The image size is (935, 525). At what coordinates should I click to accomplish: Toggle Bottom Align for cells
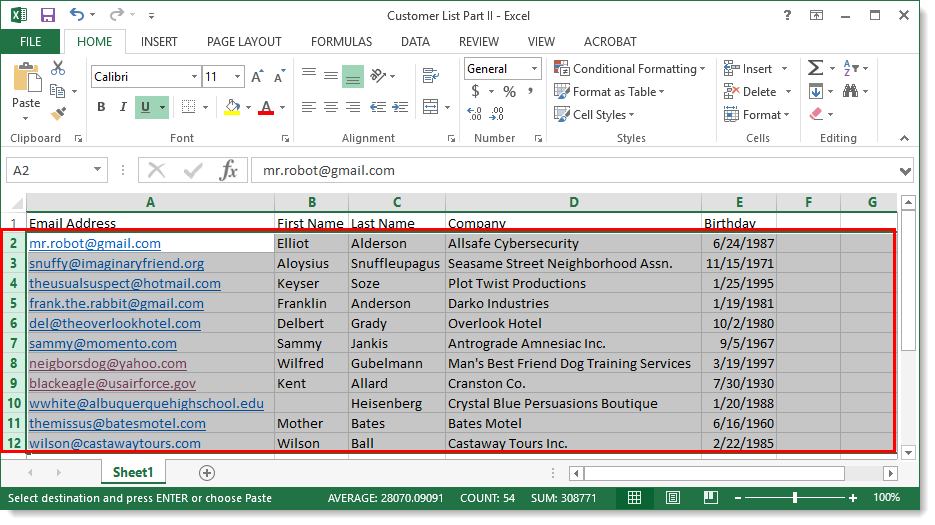[x=353, y=76]
